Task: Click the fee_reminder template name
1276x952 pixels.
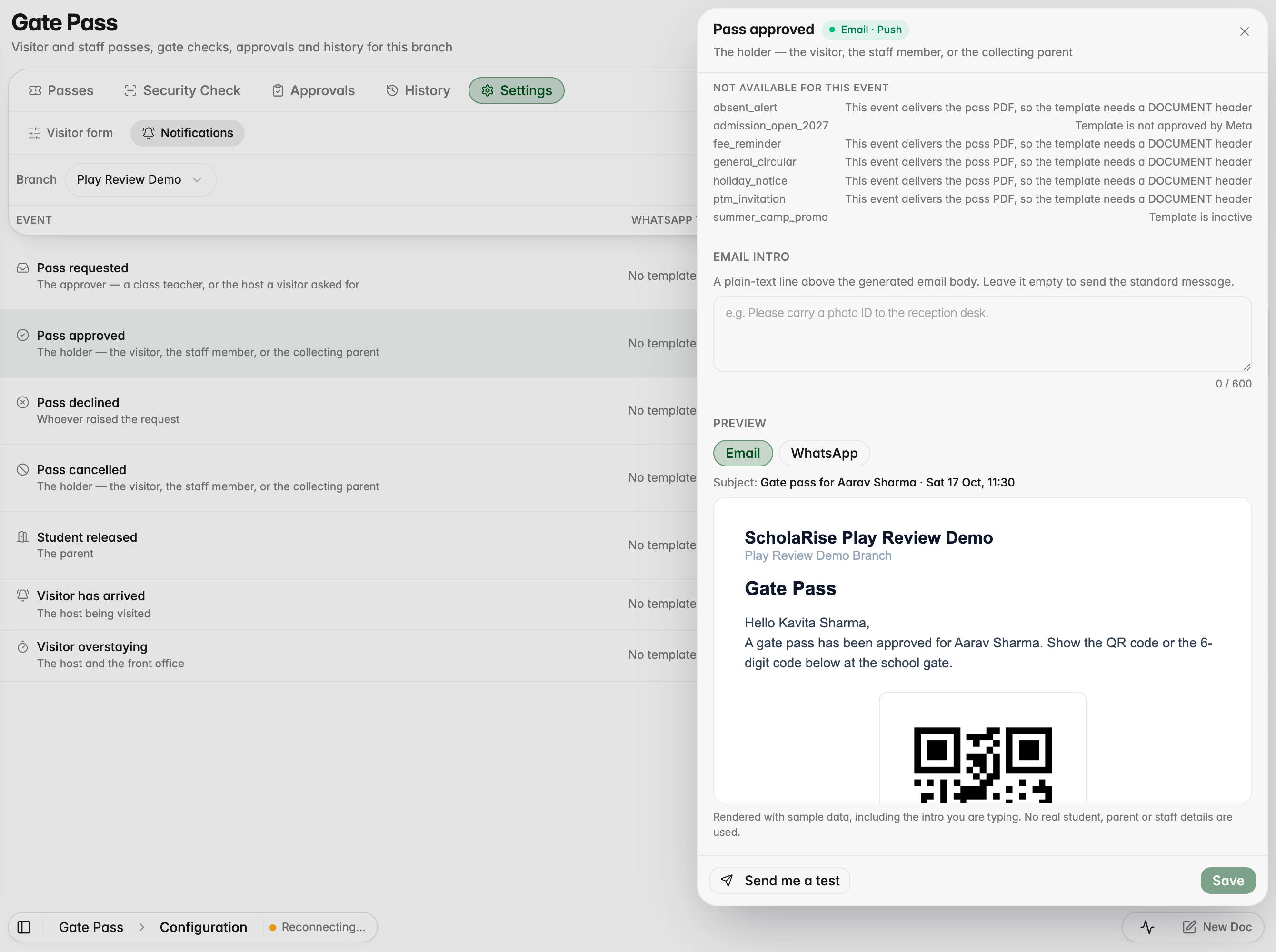Action: coord(747,143)
